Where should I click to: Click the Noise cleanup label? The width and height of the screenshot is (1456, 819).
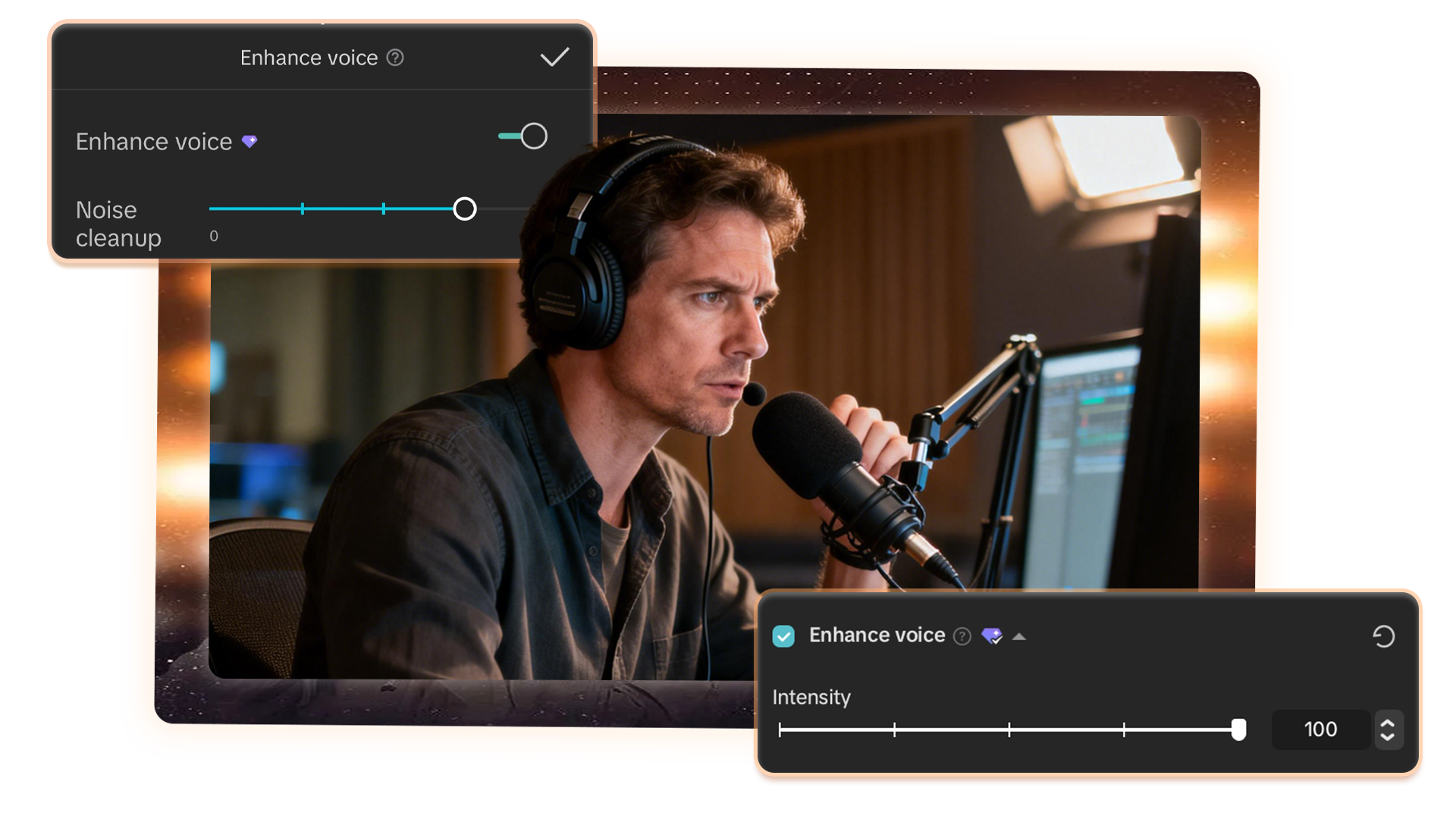tap(118, 223)
